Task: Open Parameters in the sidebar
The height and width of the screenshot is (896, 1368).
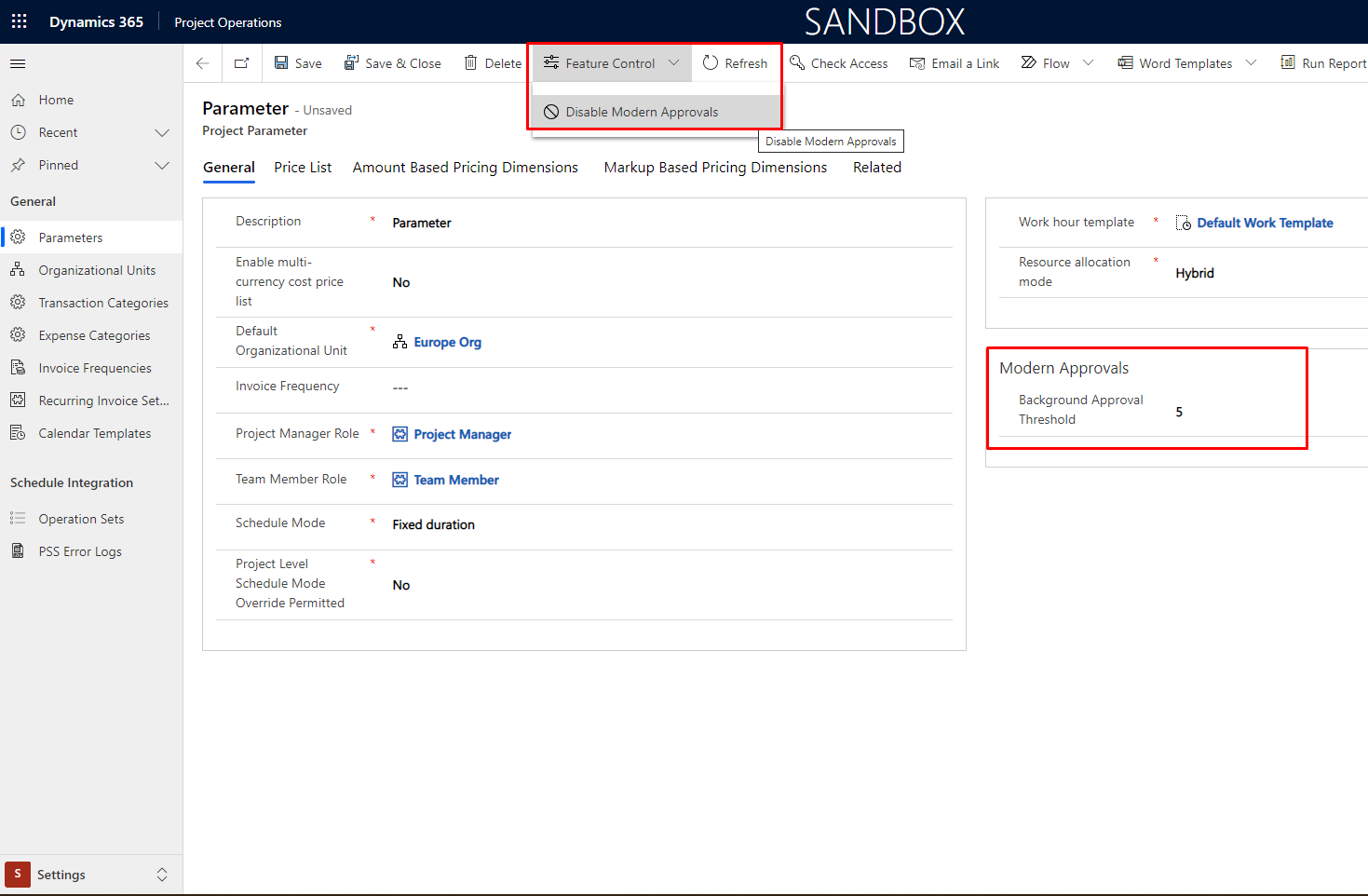Action: coord(91,238)
